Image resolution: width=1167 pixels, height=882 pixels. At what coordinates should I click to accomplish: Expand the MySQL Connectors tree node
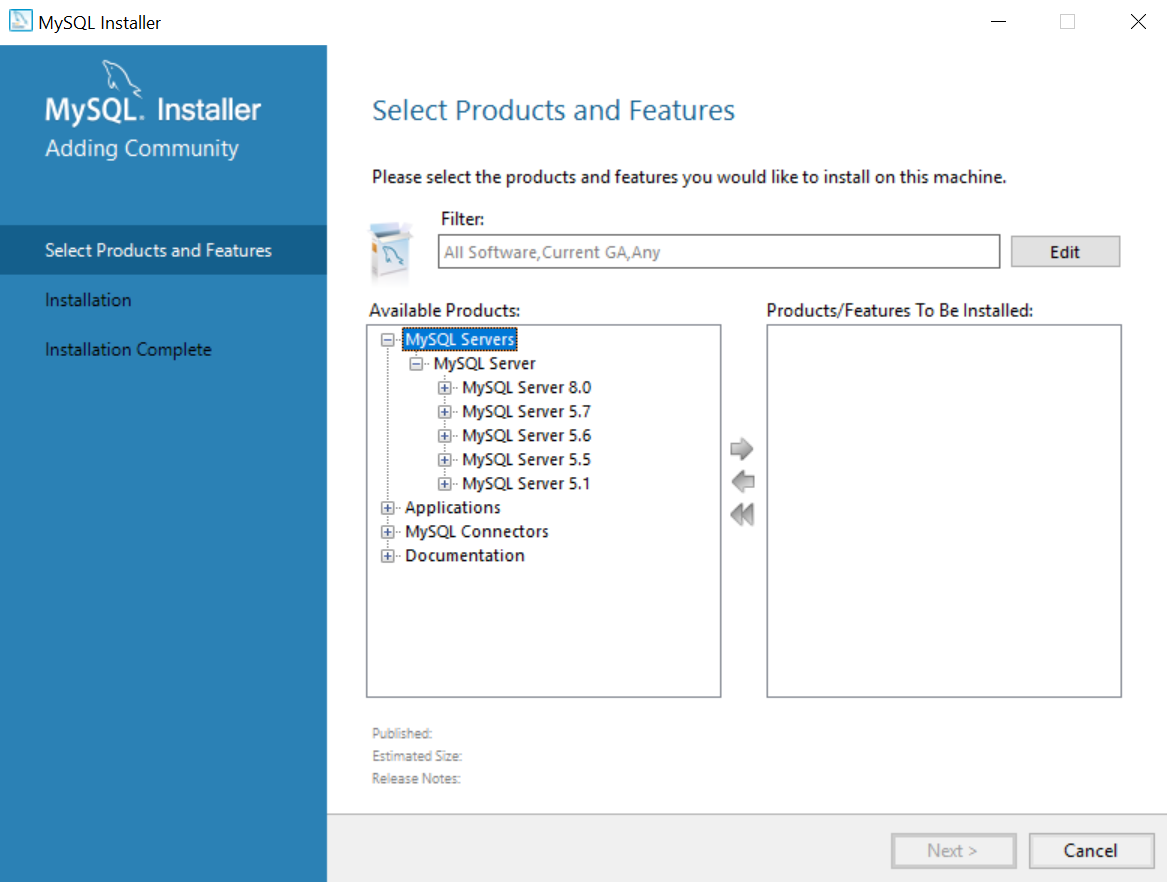point(388,532)
